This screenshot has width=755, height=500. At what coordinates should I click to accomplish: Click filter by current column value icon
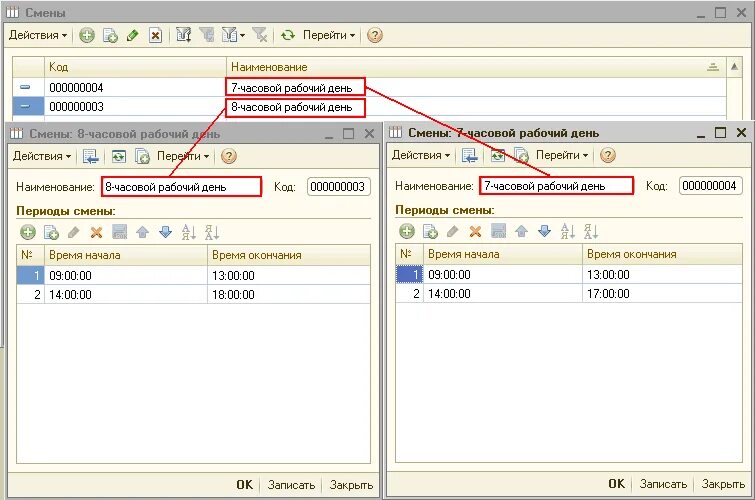[207, 35]
